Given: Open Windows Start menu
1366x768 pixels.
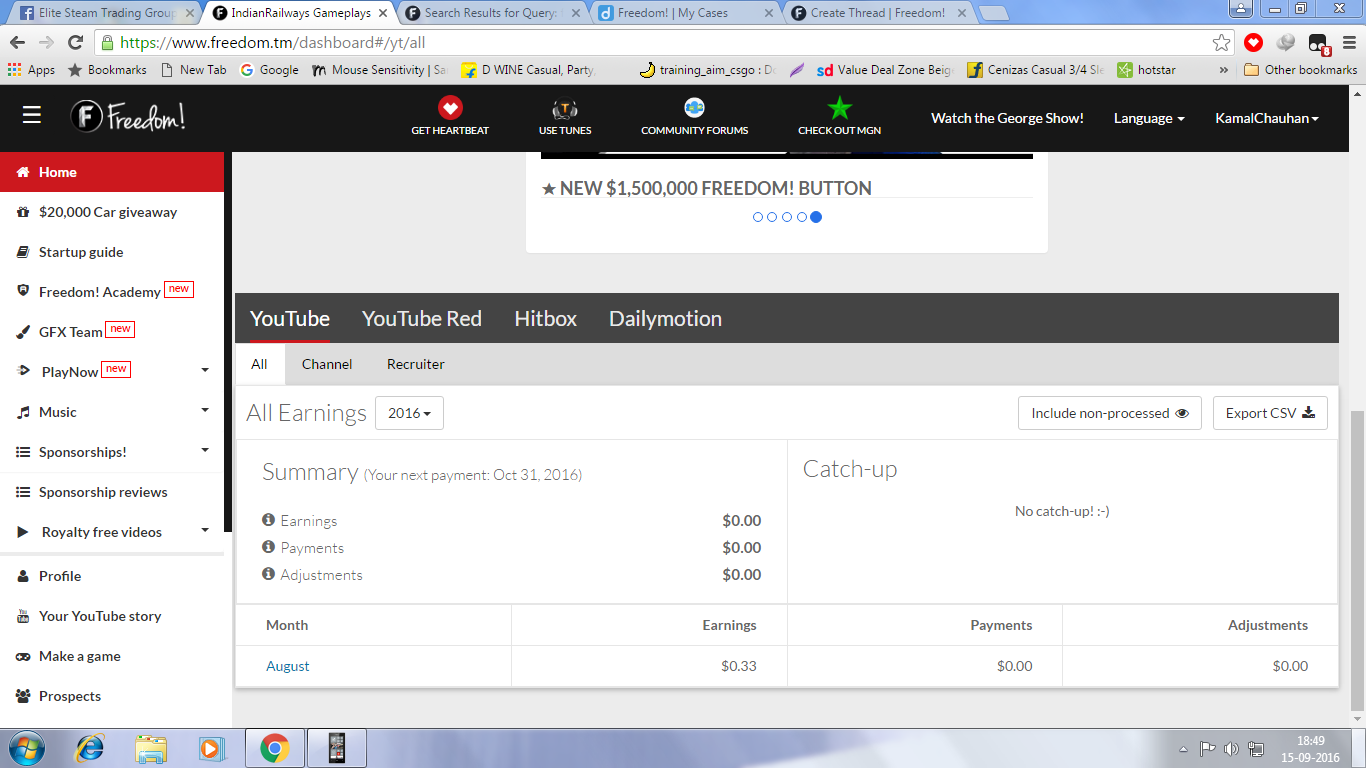Looking at the screenshot, I should pyautogui.click(x=25, y=748).
